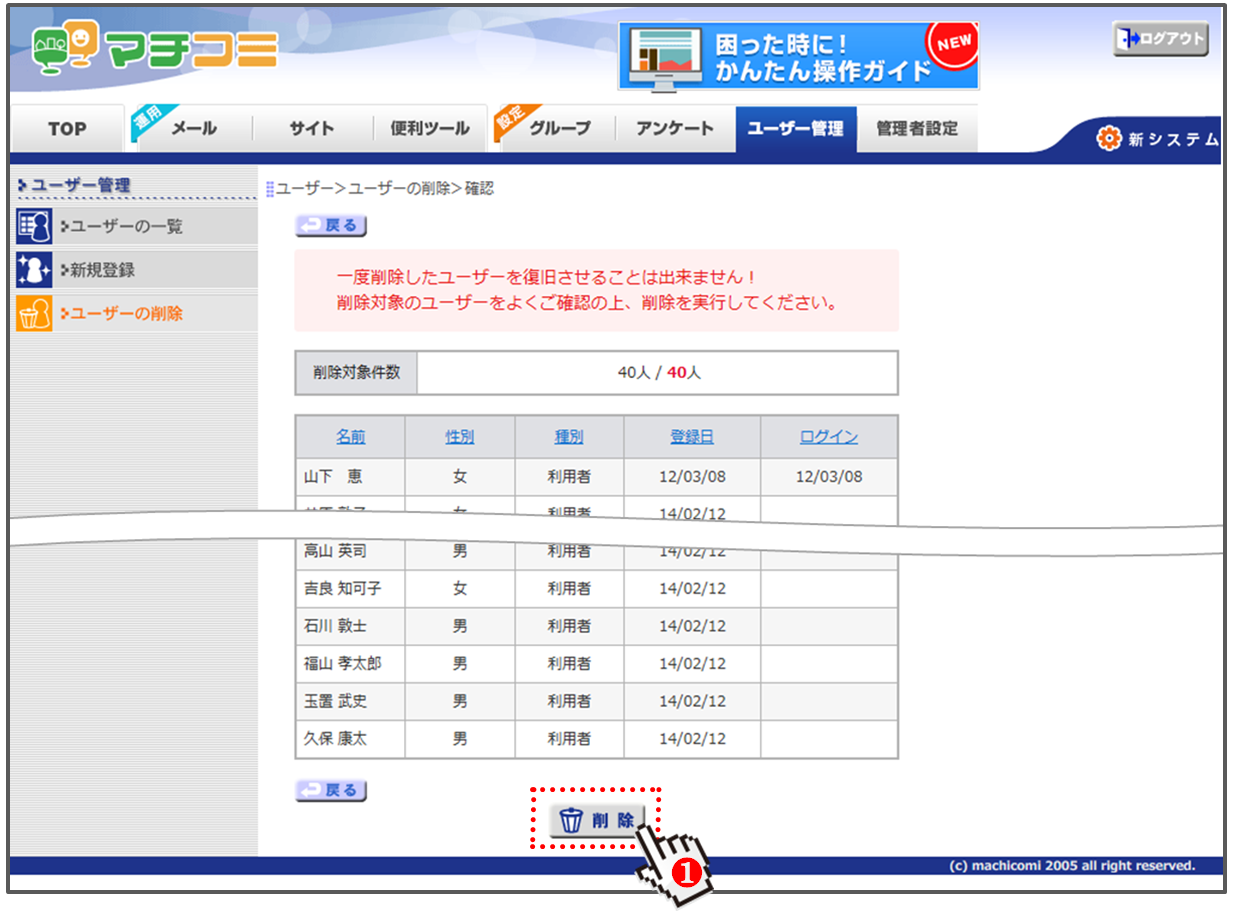Viewport: 1234px width, 917px height.
Task: Click the bottom 戻る back button
Action: pyautogui.click(x=331, y=791)
